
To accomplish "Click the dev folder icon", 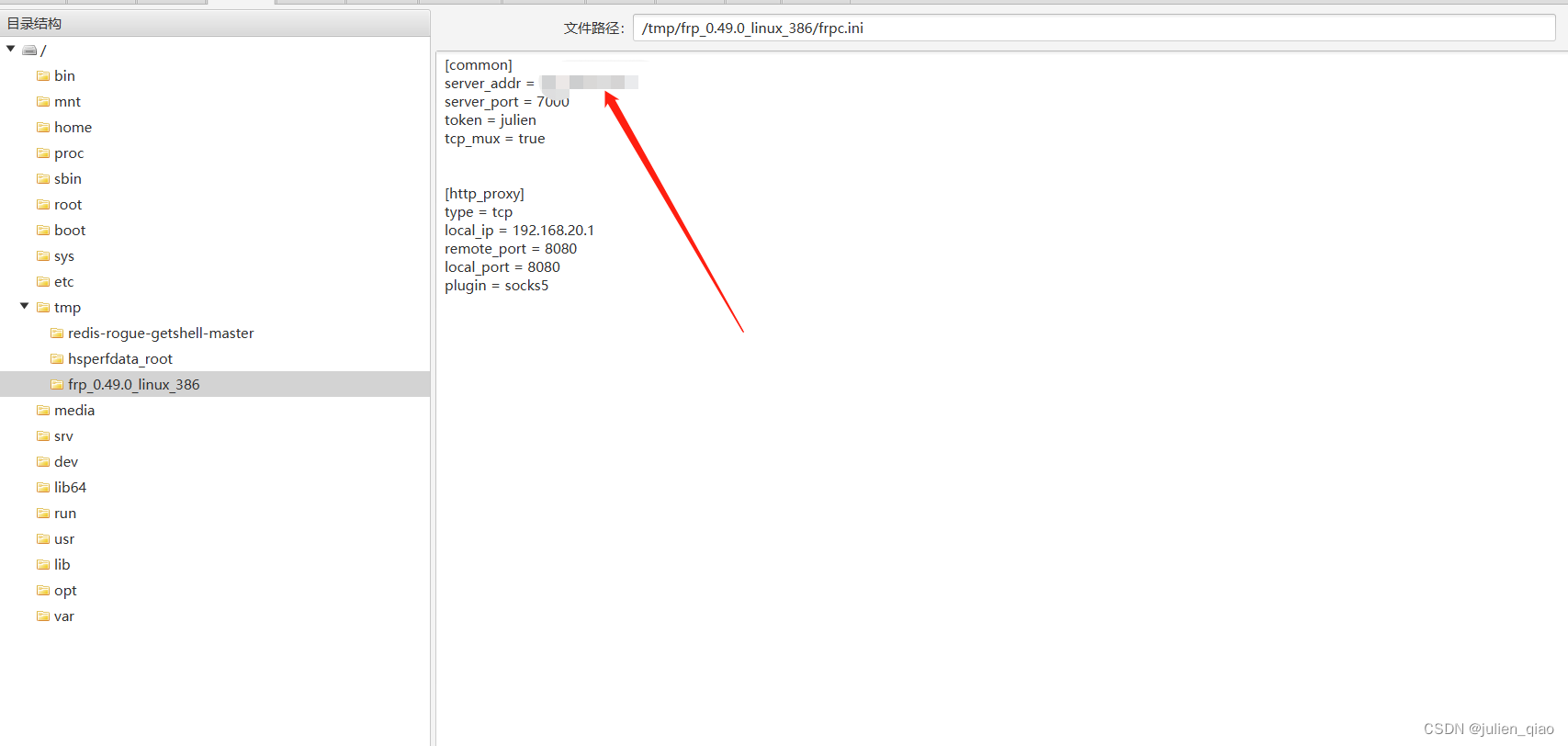I will (x=43, y=462).
